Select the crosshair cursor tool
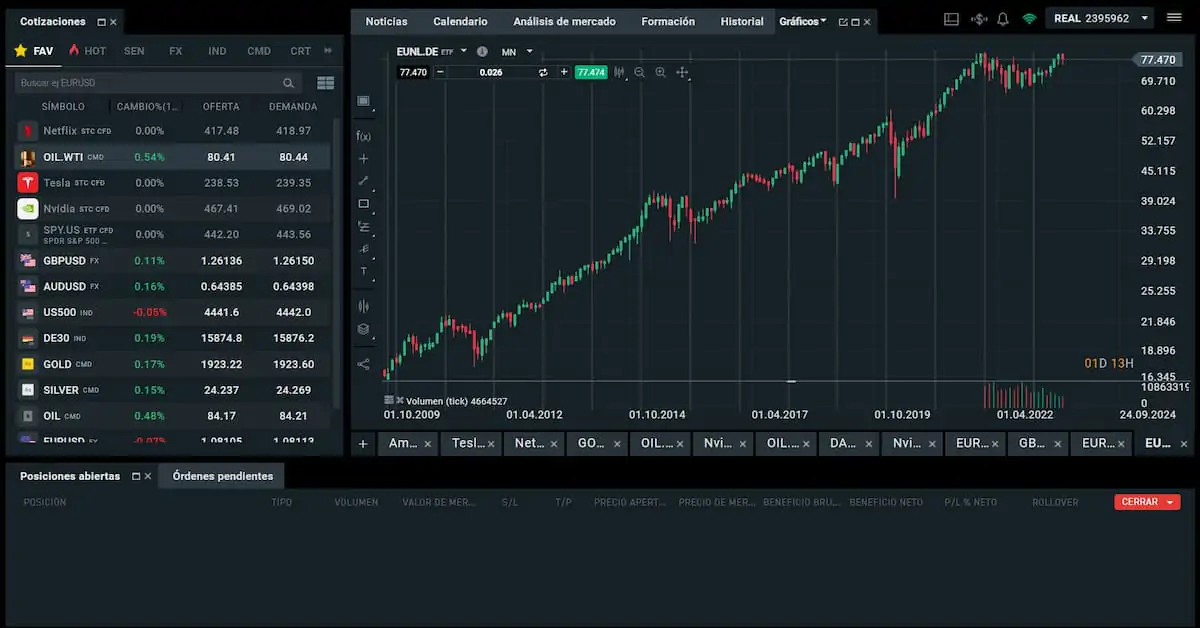This screenshot has height=628, width=1200. [363, 159]
